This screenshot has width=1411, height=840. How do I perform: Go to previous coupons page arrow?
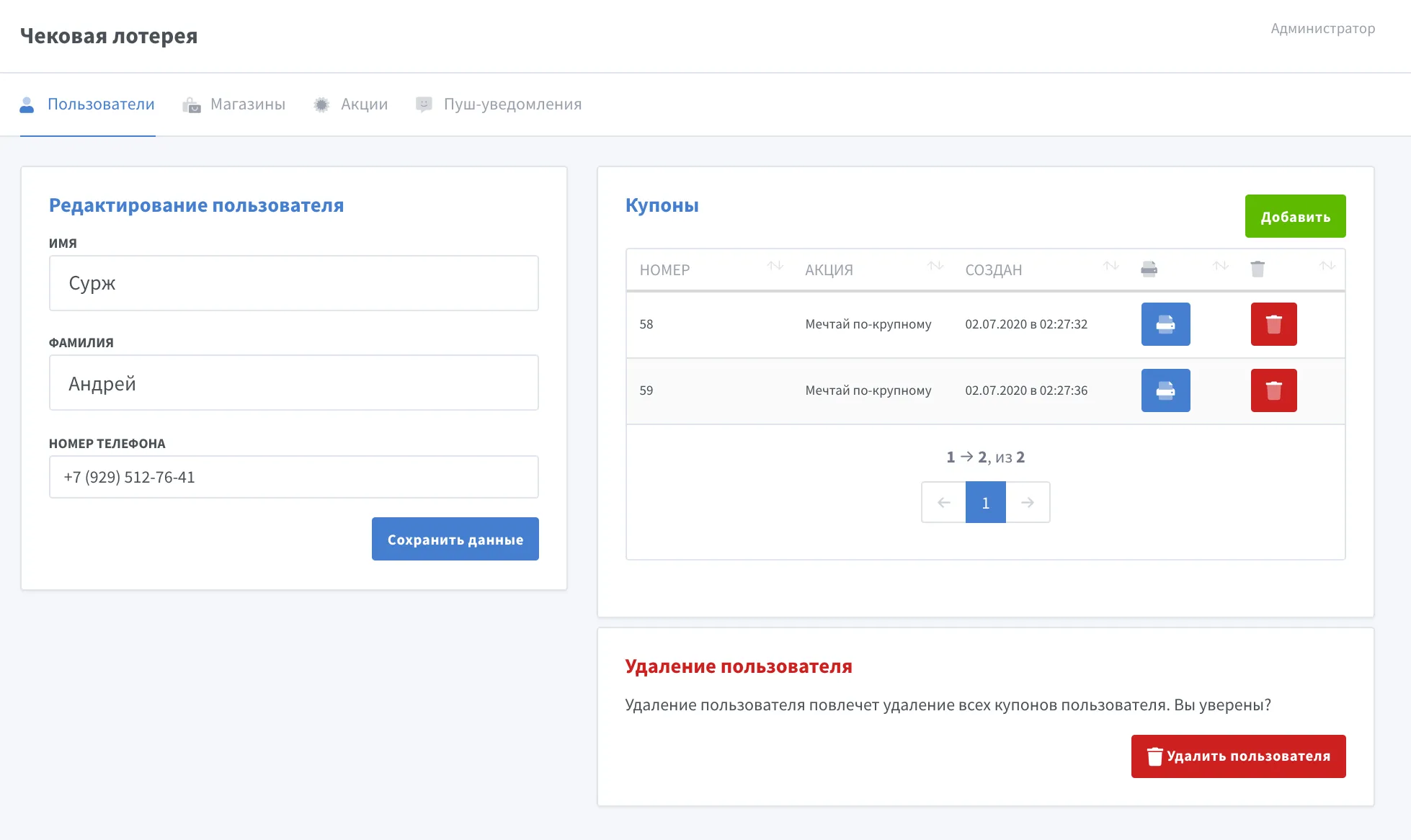pyautogui.click(x=943, y=502)
